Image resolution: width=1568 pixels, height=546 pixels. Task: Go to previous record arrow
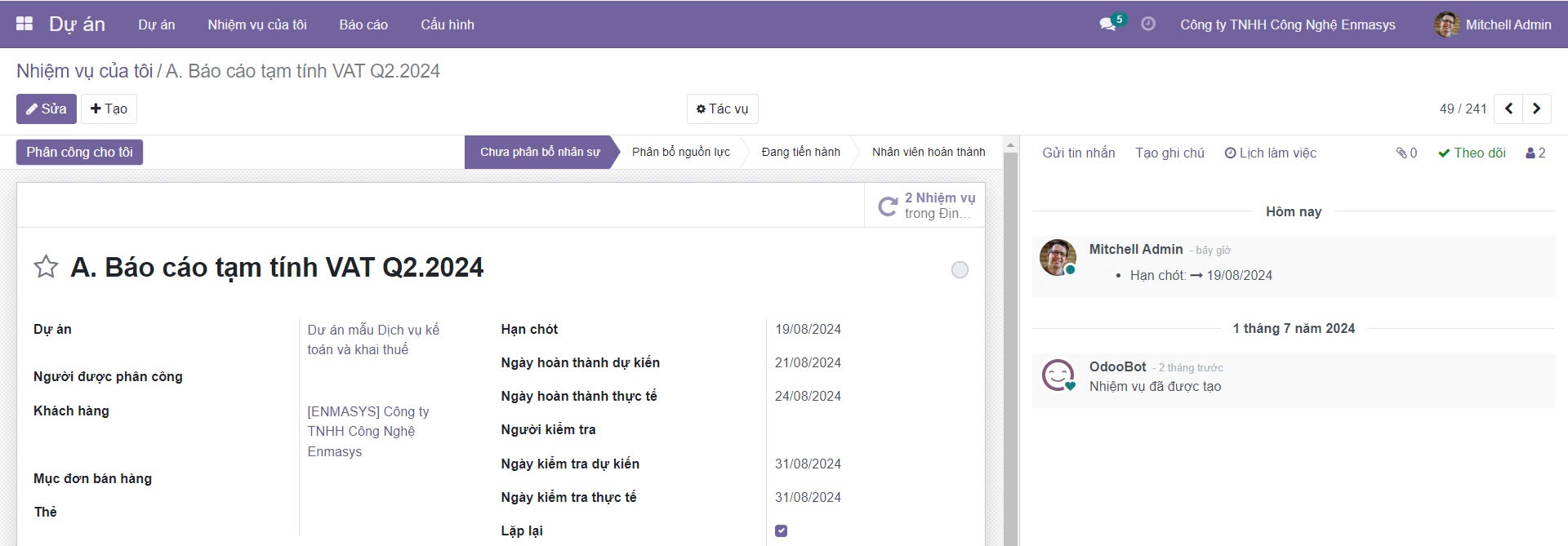point(1508,109)
